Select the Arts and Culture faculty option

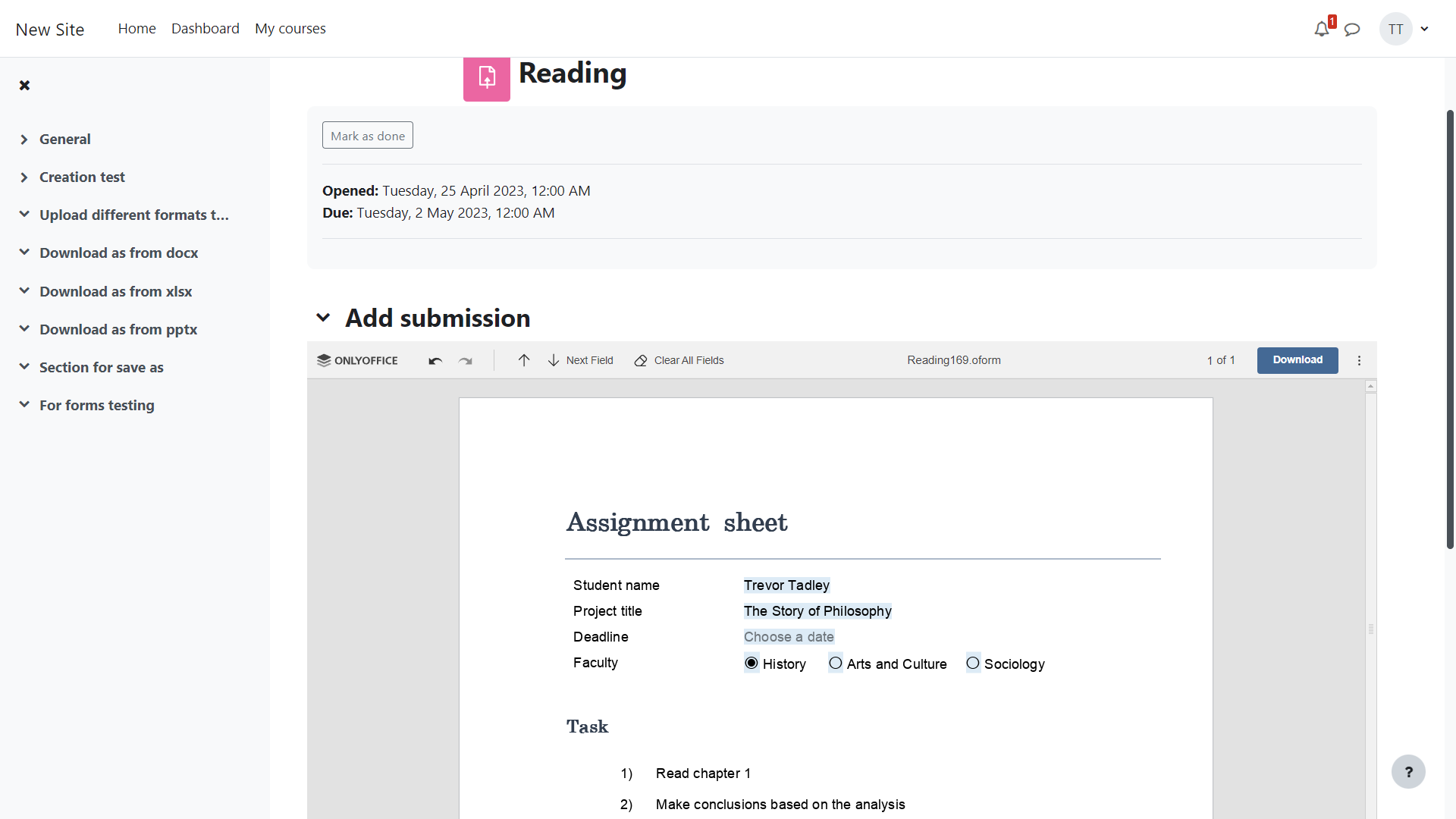click(836, 663)
